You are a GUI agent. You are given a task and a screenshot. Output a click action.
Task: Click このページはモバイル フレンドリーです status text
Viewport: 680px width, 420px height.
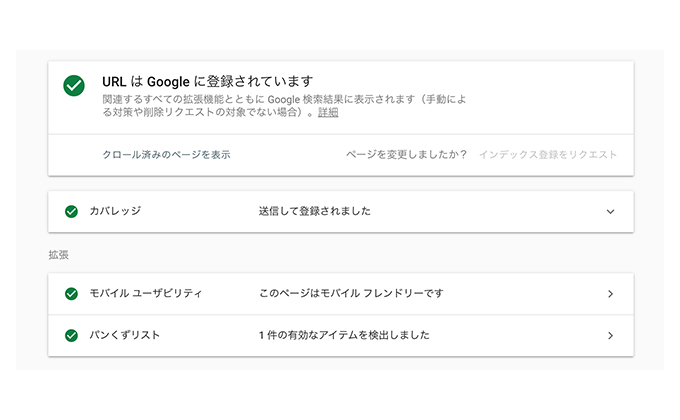click(351, 293)
